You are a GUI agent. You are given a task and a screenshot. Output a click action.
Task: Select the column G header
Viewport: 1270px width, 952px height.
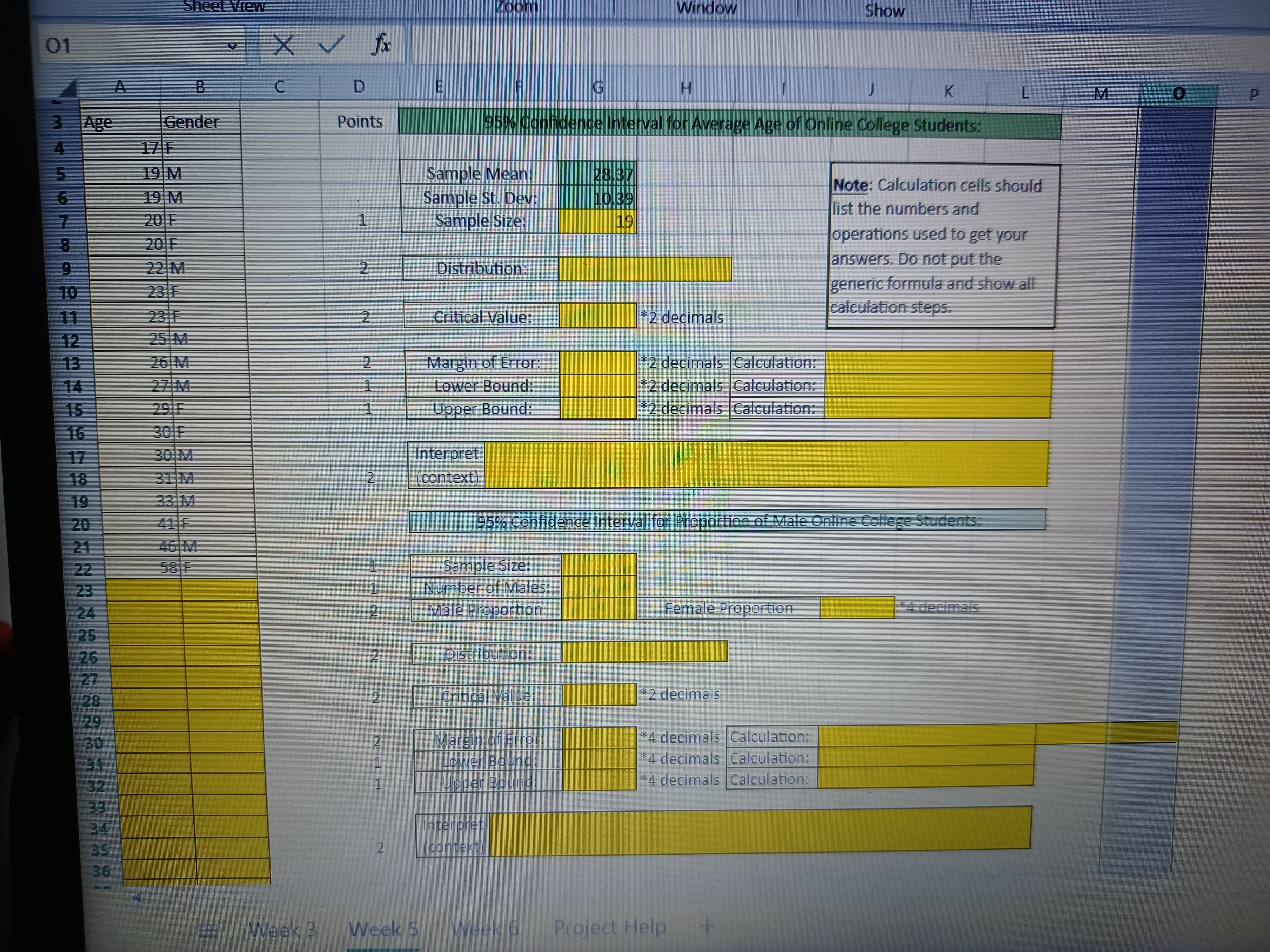pyautogui.click(x=598, y=88)
